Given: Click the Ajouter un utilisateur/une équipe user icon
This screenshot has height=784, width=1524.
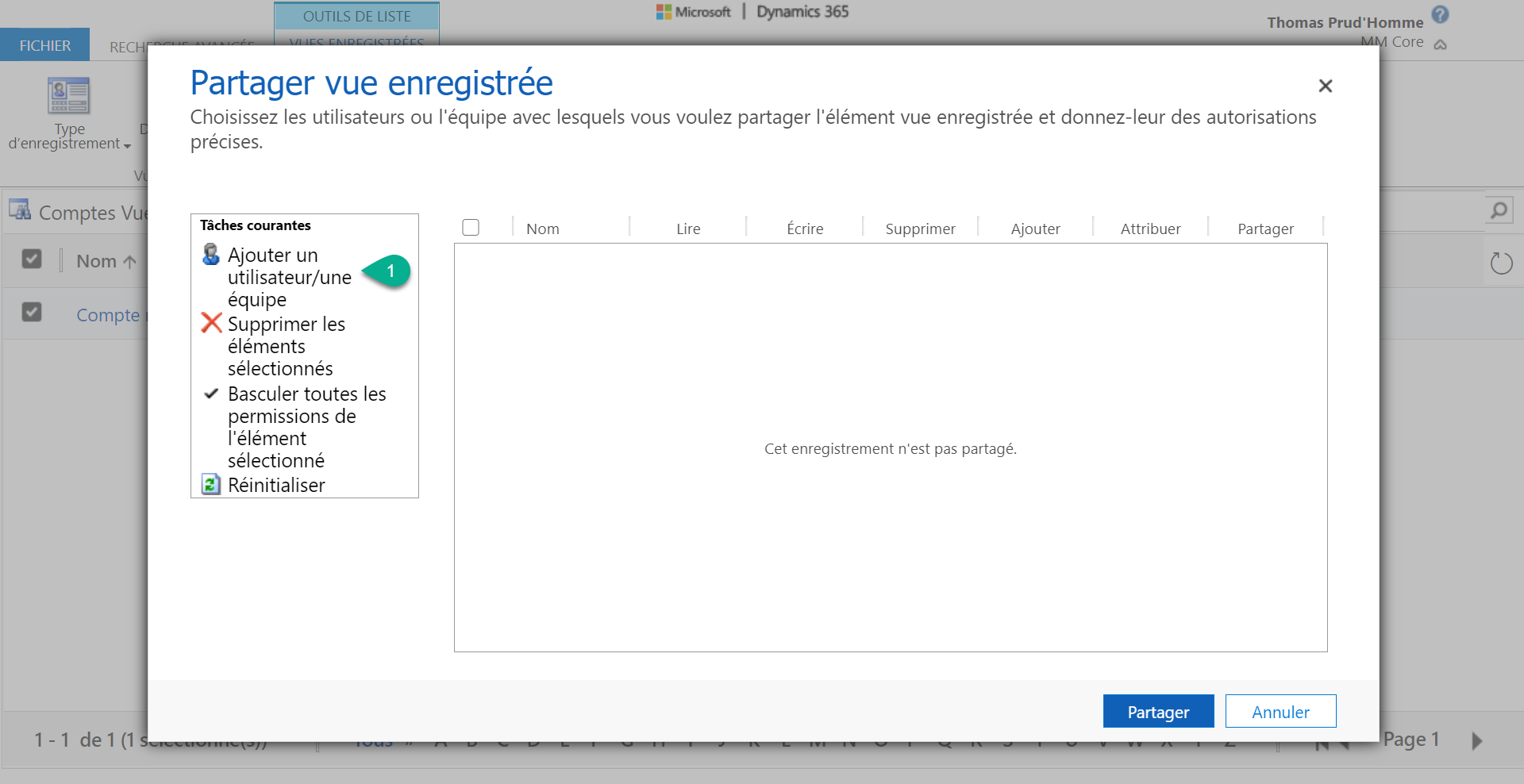Looking at the screenshot, I should coord(210,255).
